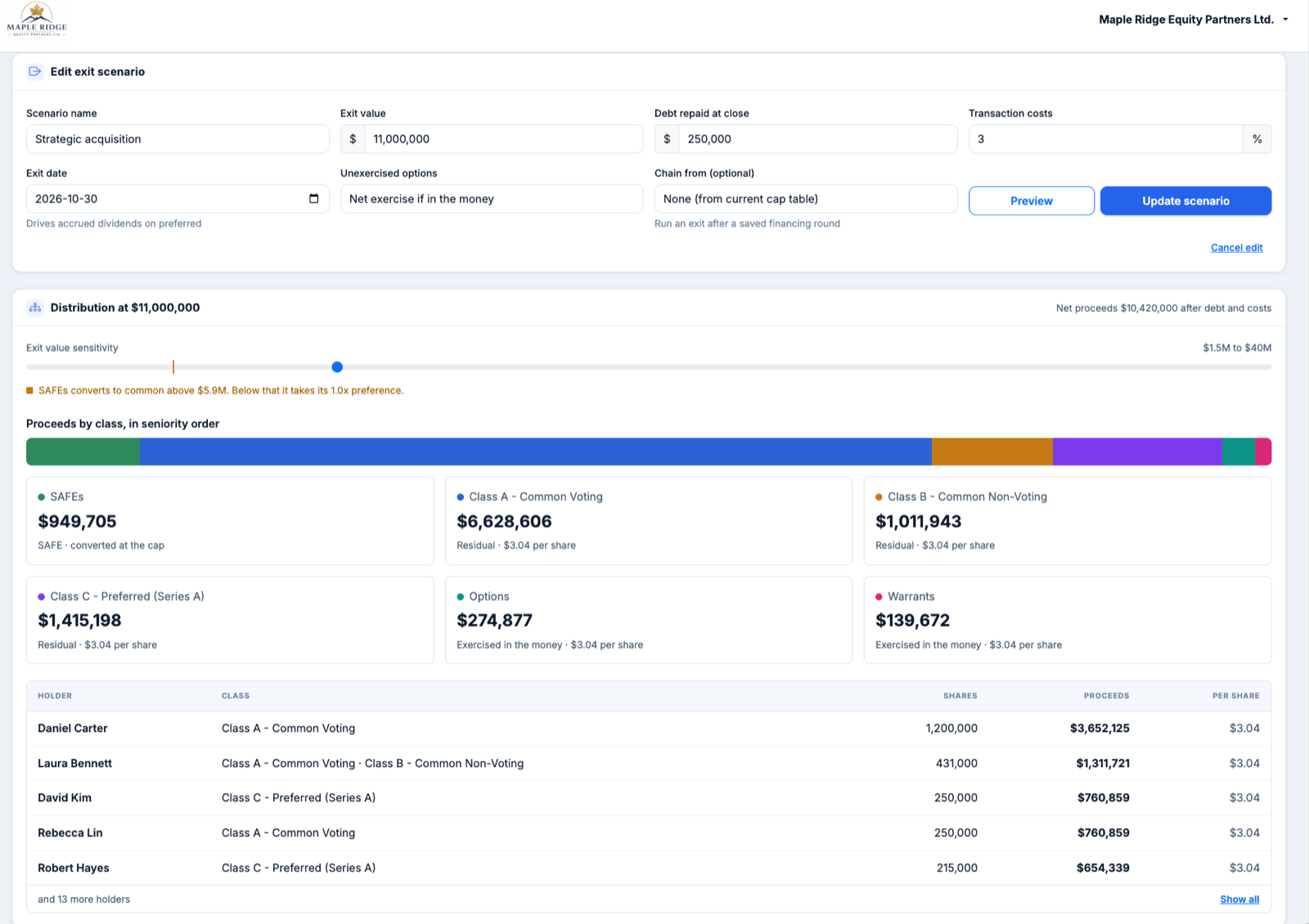The height and width of the screenshot is (924, 1309).
Task: Click the Maple Ridge logo
Action: coord(37,20)
